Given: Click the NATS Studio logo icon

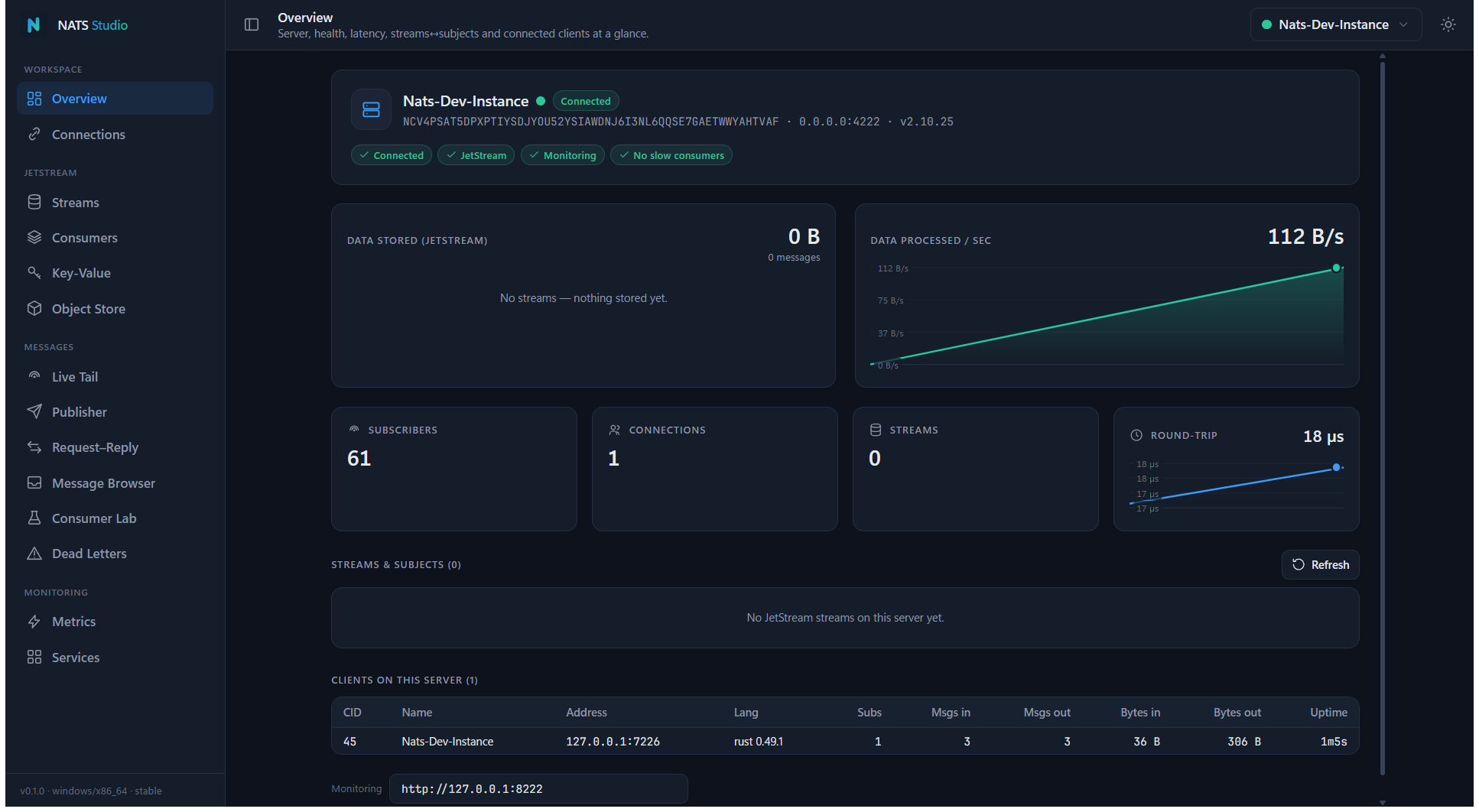Looking at the screenshot, I should click(34, 25).
